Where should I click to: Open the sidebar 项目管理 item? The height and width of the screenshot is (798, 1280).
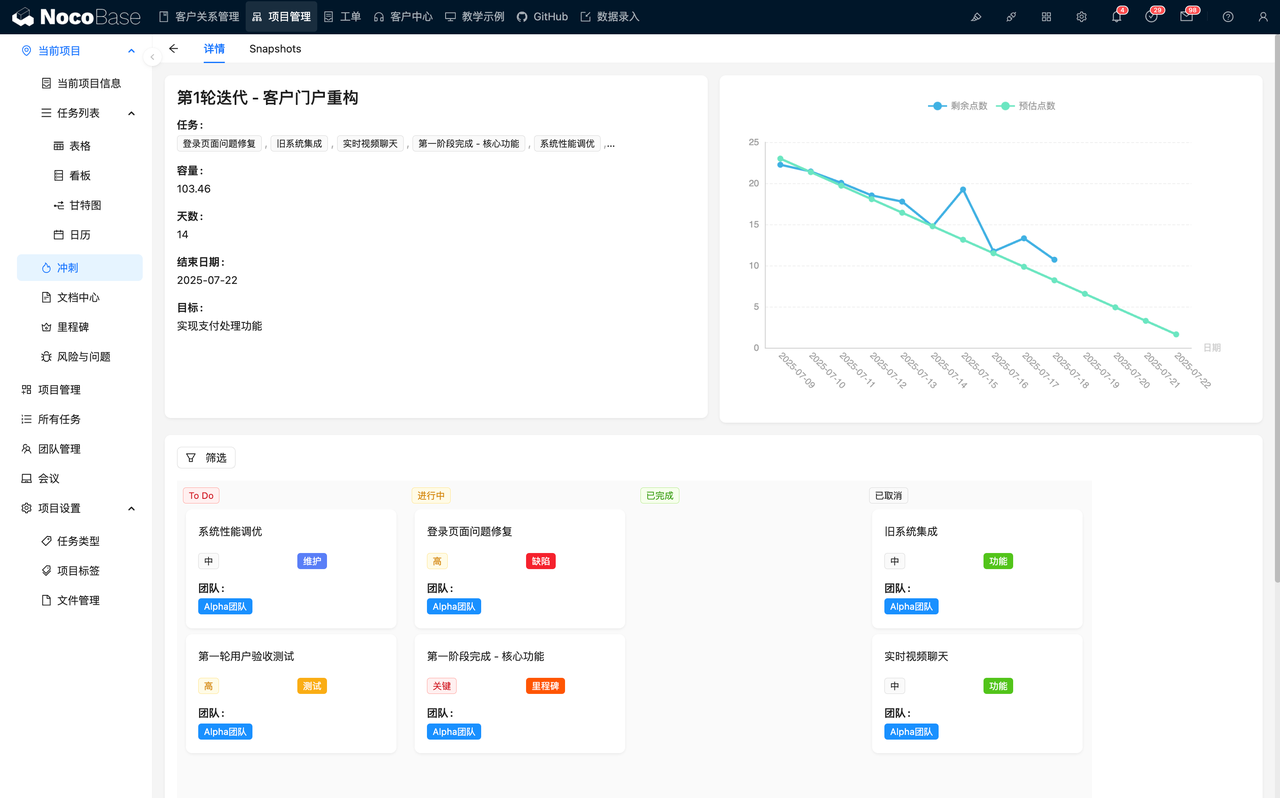click(x=76, y=390)
